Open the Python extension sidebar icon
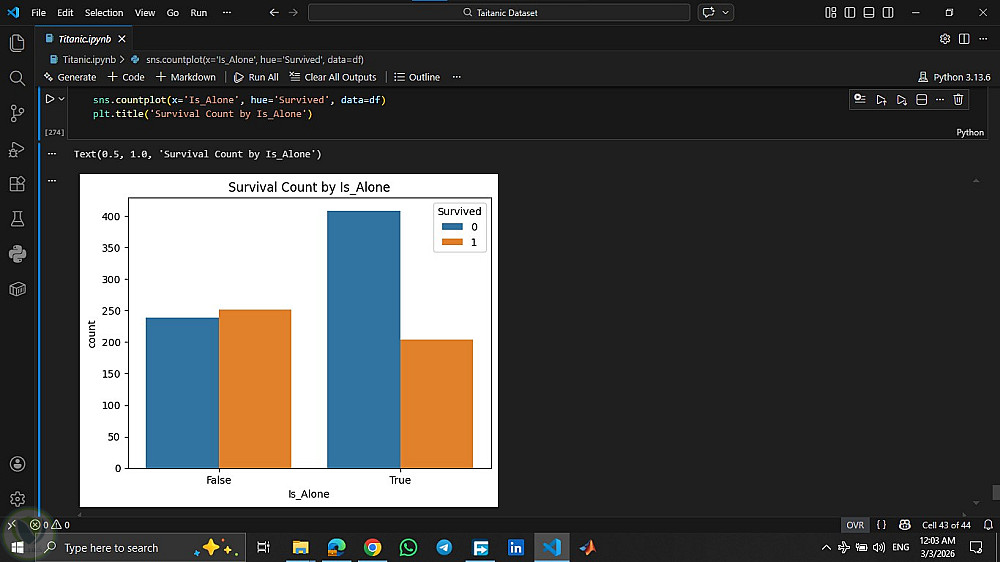Image resolution: width=1000 pixels, height=562 pixels. (x=17, y=254)
